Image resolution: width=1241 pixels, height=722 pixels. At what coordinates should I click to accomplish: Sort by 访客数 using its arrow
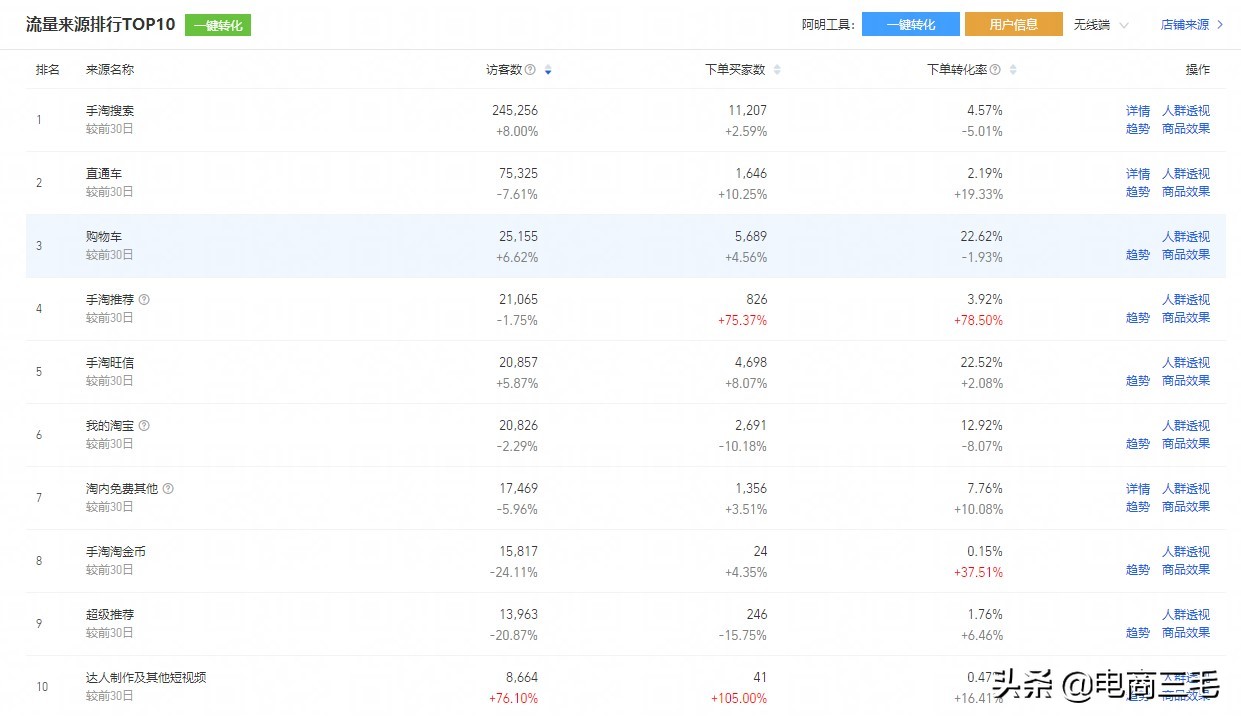click(x=548, y=70)
